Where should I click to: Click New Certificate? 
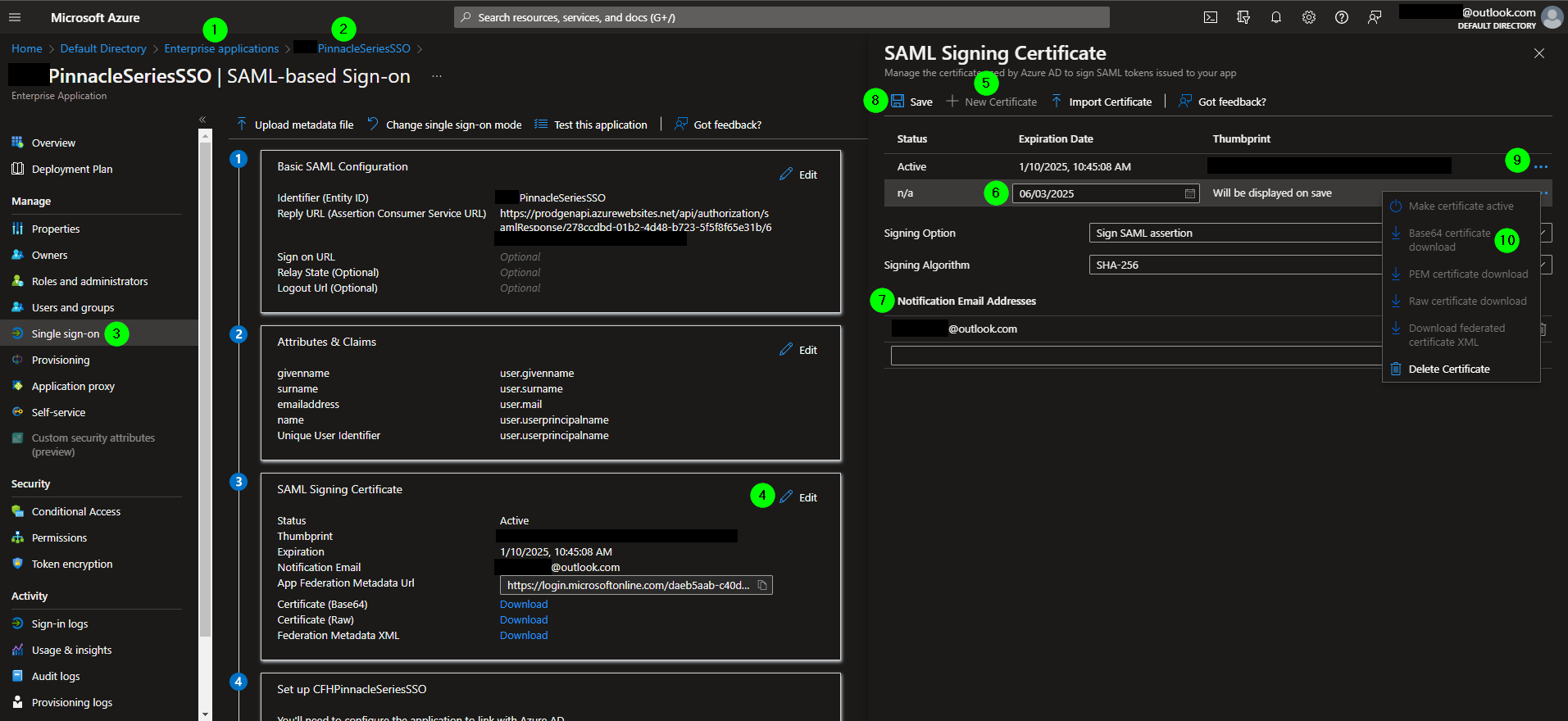click(x=992, y=102)
